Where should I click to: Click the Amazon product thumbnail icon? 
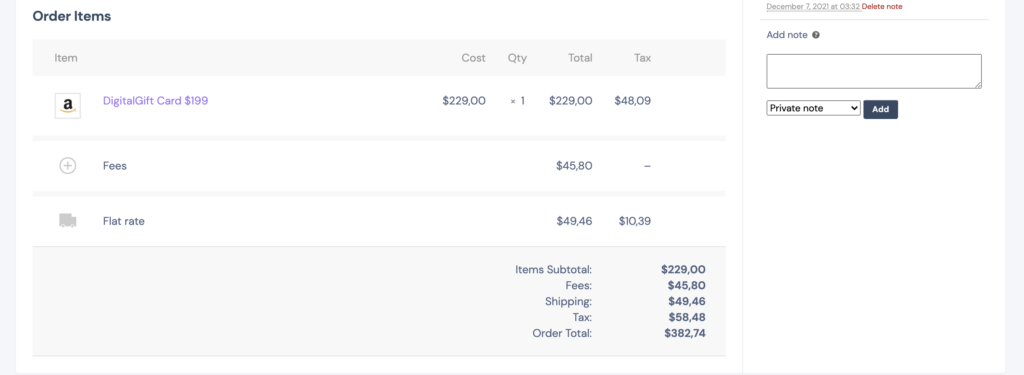67,106
